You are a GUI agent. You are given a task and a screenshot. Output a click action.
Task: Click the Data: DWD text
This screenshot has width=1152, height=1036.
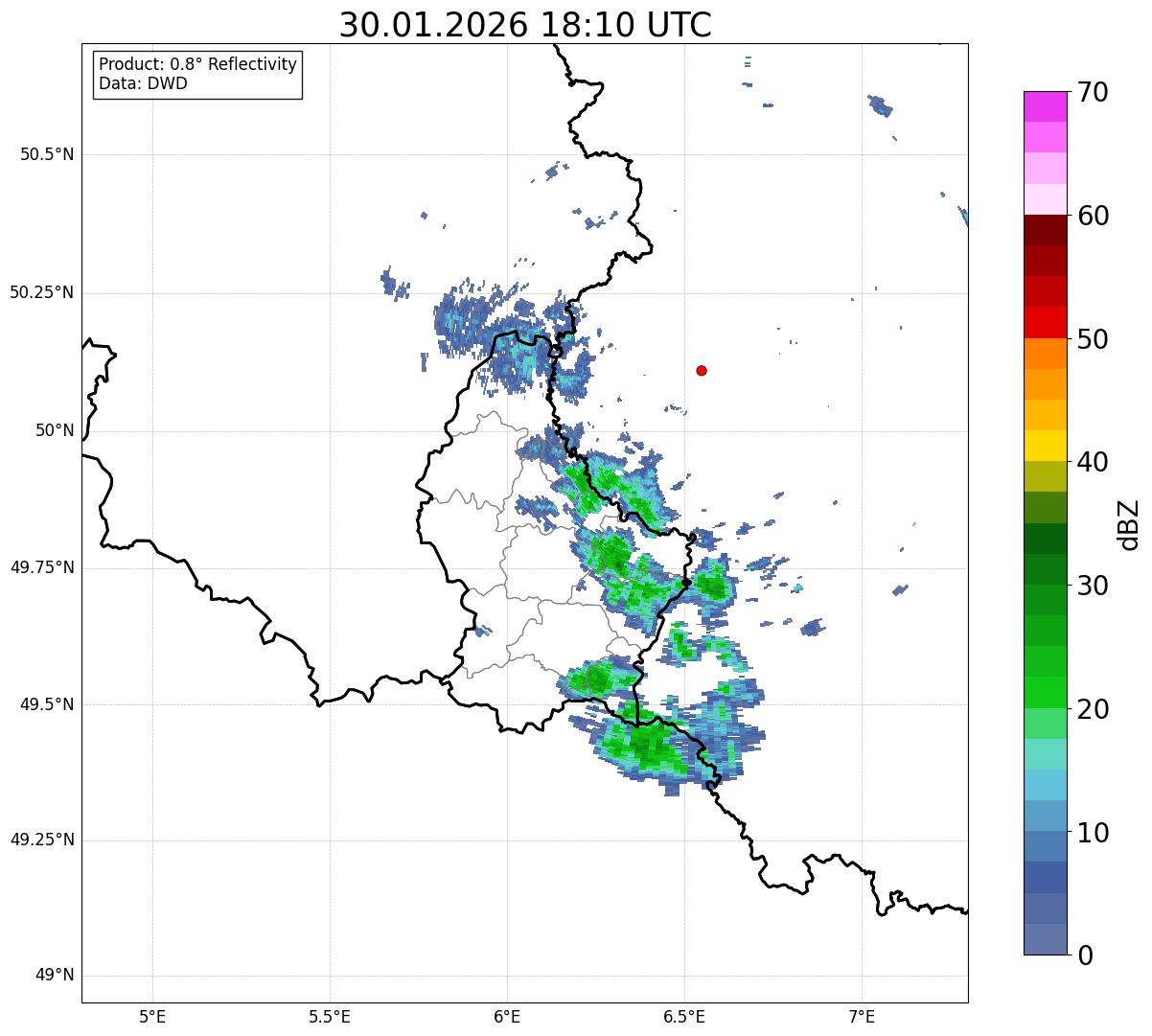pyautogui.click(x=143, y=83)
